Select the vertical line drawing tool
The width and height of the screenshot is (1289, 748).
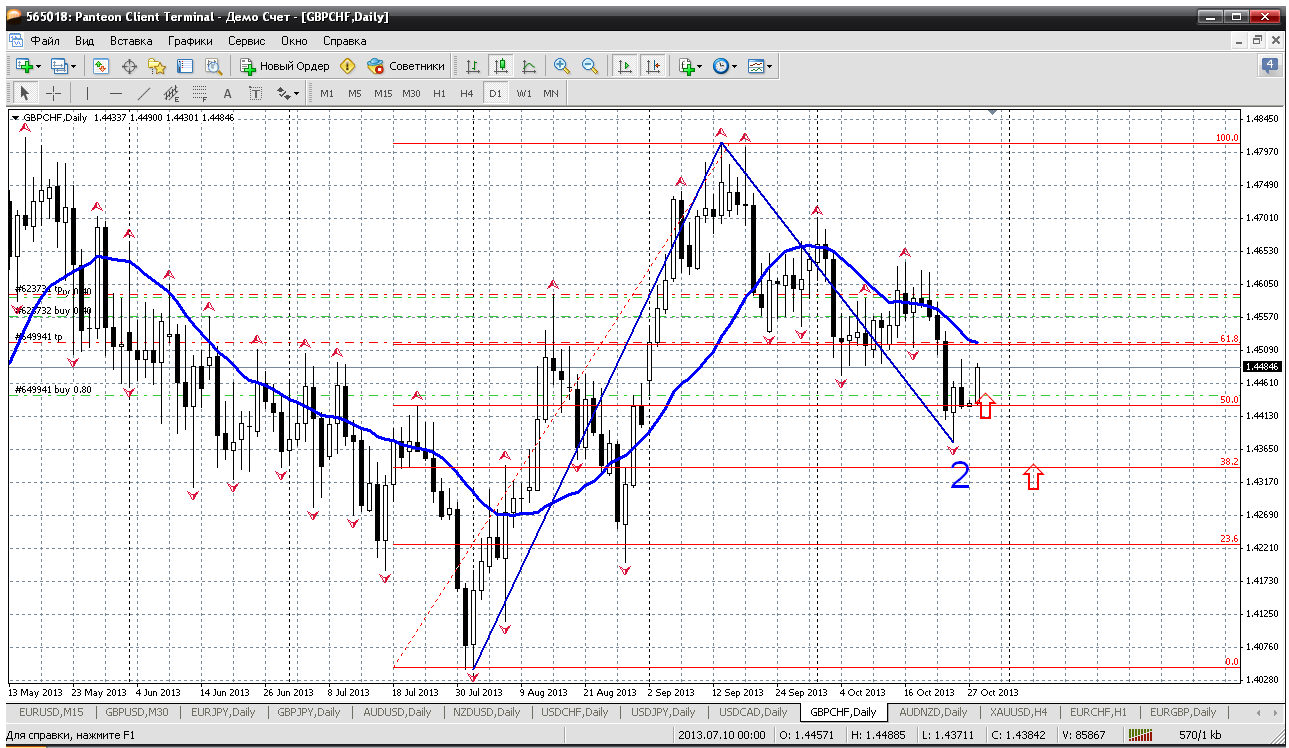click(88, 93)
